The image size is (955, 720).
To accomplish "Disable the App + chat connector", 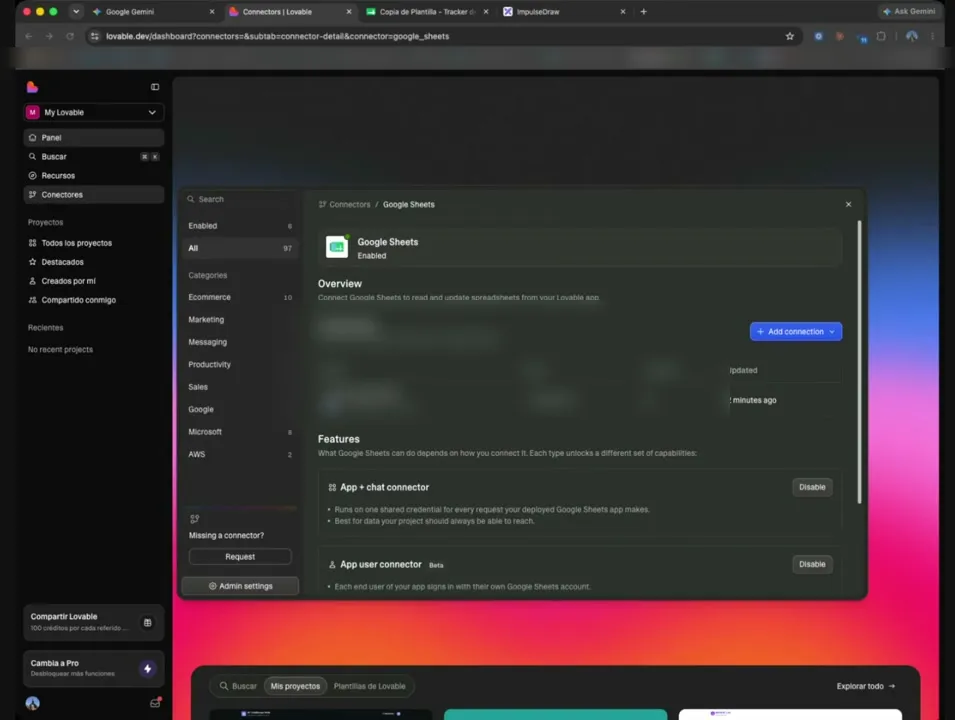I will pos(812,487).
